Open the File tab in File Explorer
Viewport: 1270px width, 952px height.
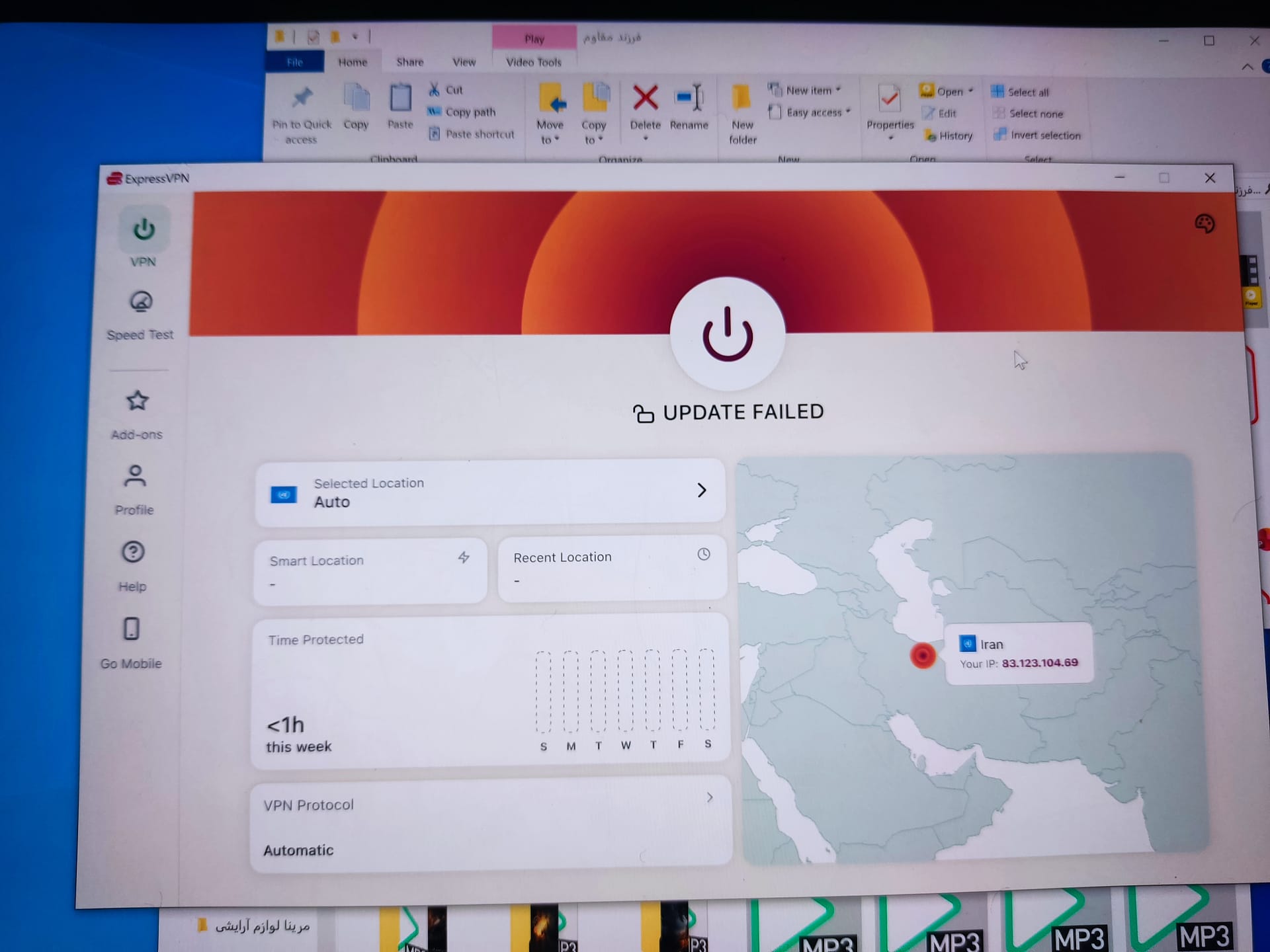pos(295,62)
